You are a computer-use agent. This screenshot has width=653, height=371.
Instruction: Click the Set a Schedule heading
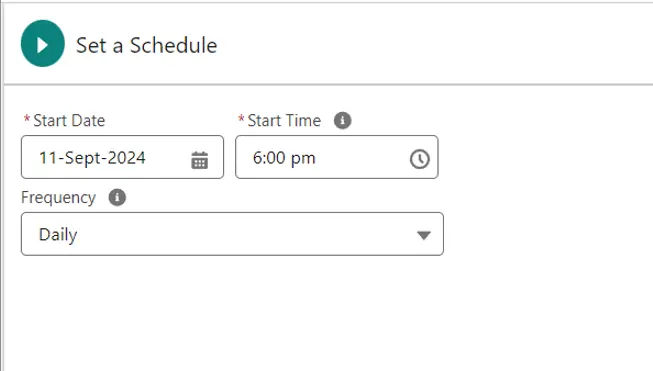[x=147, y=45]
